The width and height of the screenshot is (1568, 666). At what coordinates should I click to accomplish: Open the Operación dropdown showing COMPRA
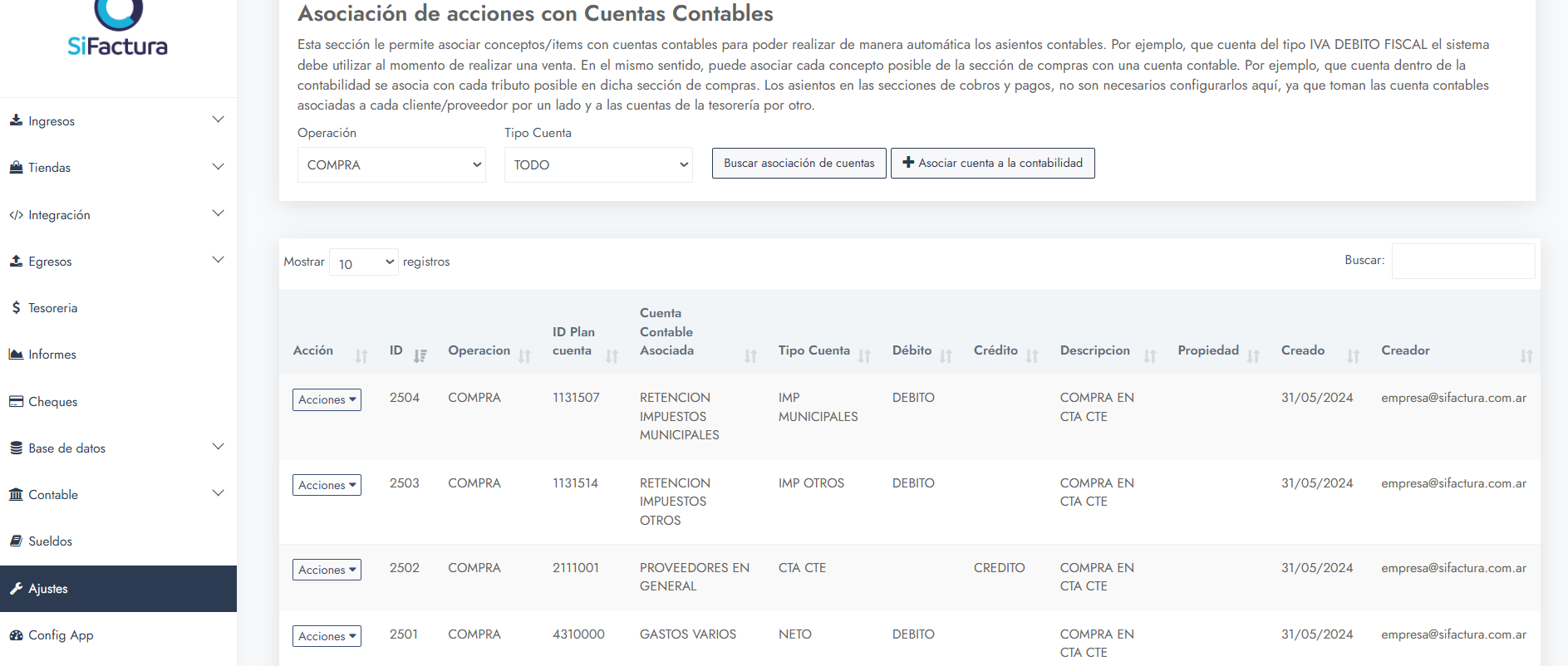click(x=391, y=165)
